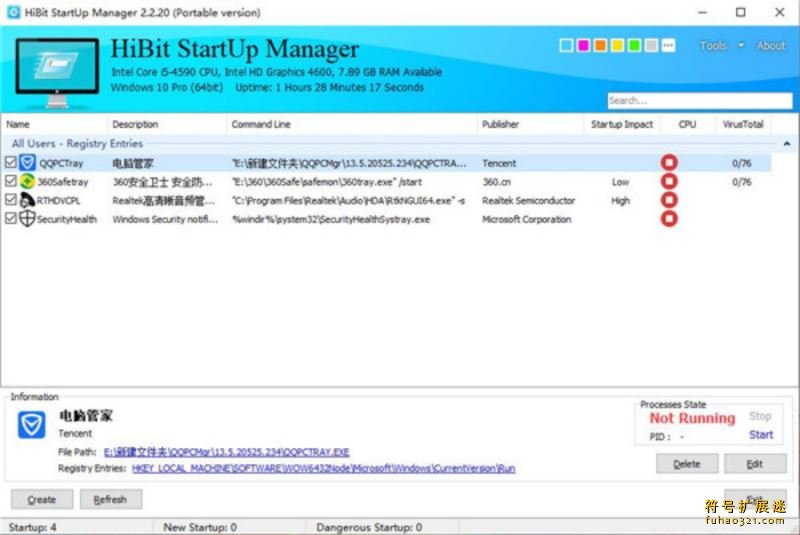Screen dimensions: 800x535
Task: Sort by CPU column header
Action: 687,124
